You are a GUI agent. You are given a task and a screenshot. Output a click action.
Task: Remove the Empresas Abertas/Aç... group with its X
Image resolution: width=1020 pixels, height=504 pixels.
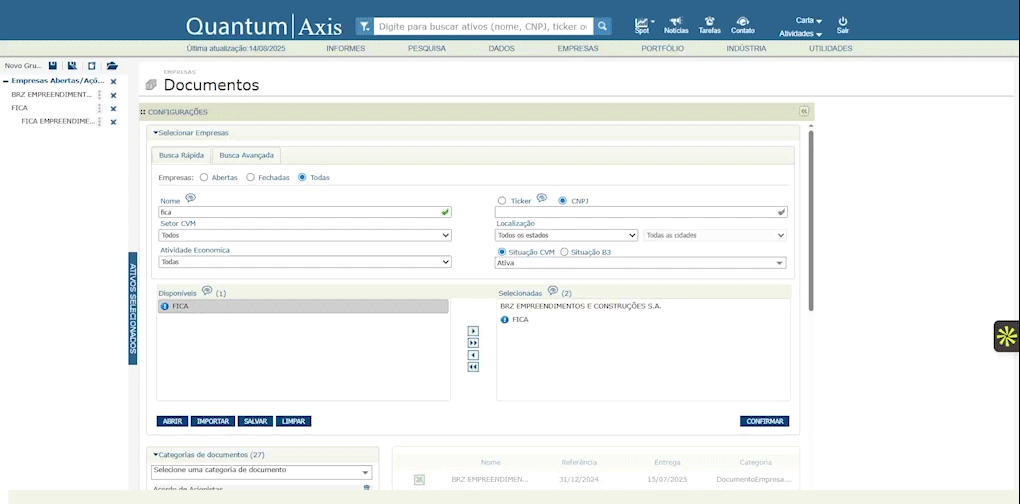pos(113,82)
